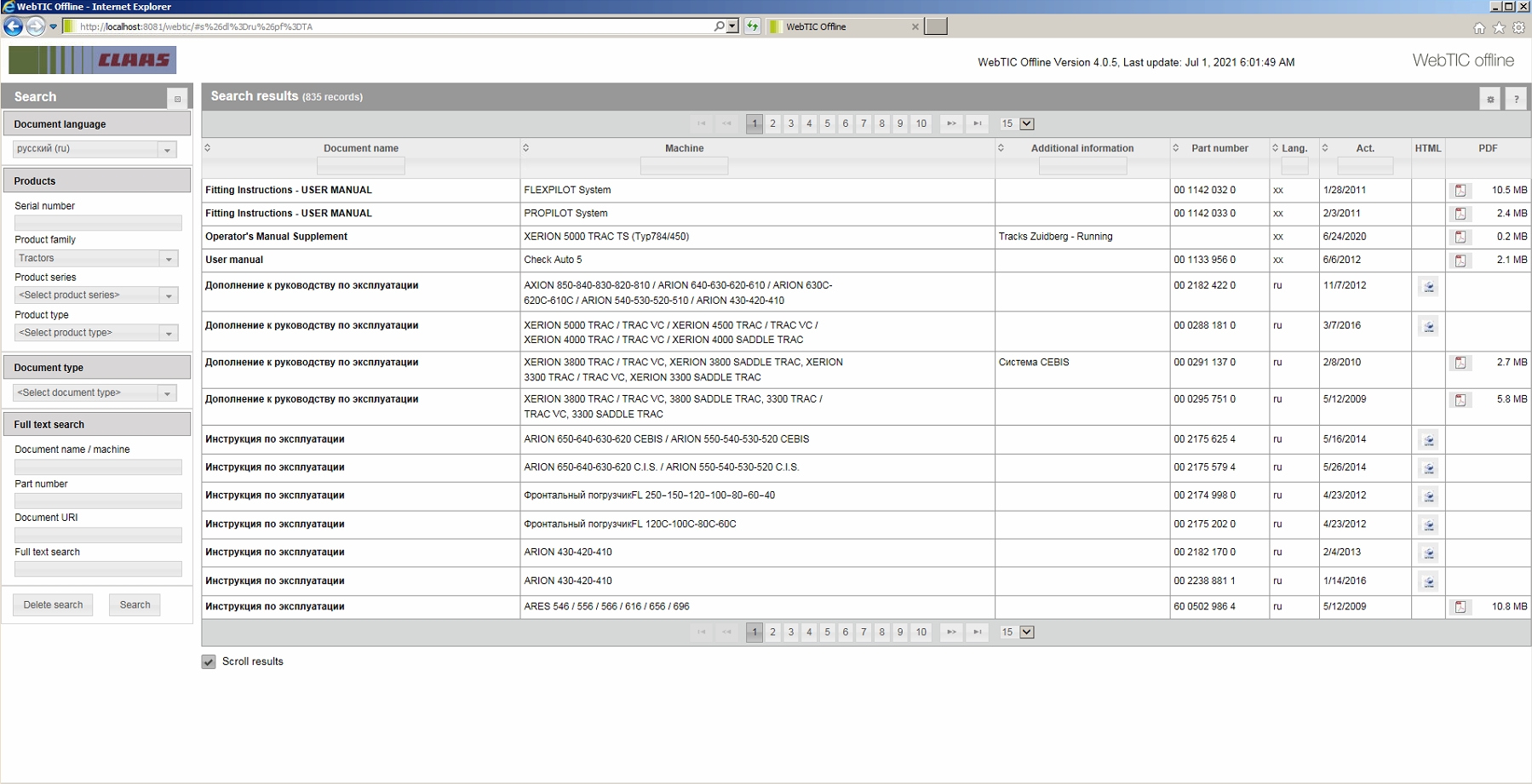Sort results by Act. date column
This screenshot has width=1532, height=784.
coord(1324,148)
